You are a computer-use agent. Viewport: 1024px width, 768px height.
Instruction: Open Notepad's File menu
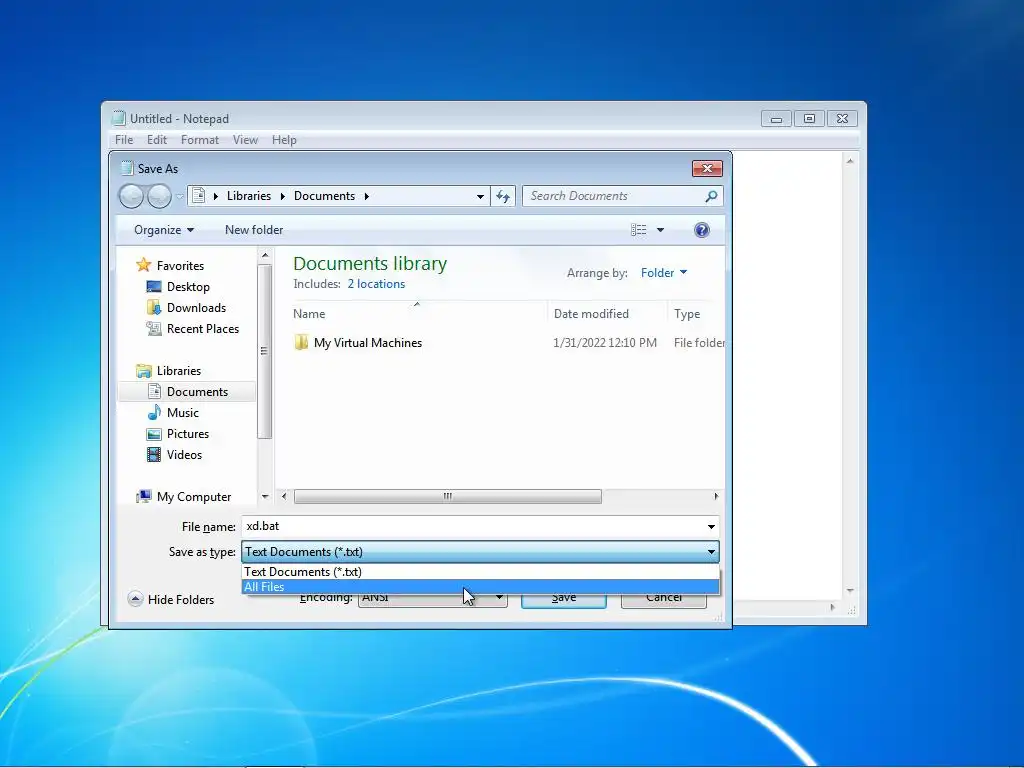[x=124, y=140]
